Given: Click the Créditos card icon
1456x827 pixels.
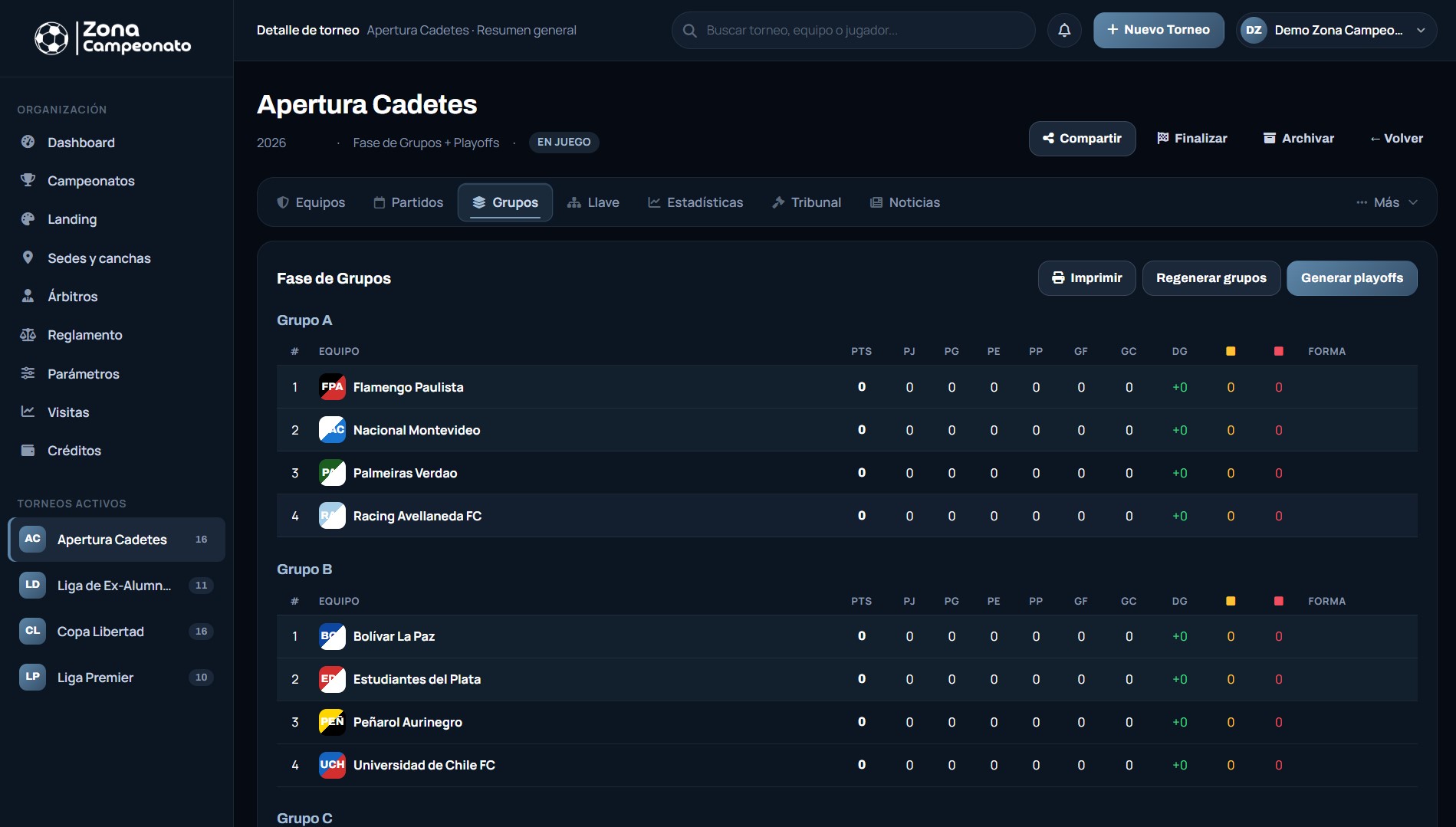Looking at the screenshot, I should 28,450.
